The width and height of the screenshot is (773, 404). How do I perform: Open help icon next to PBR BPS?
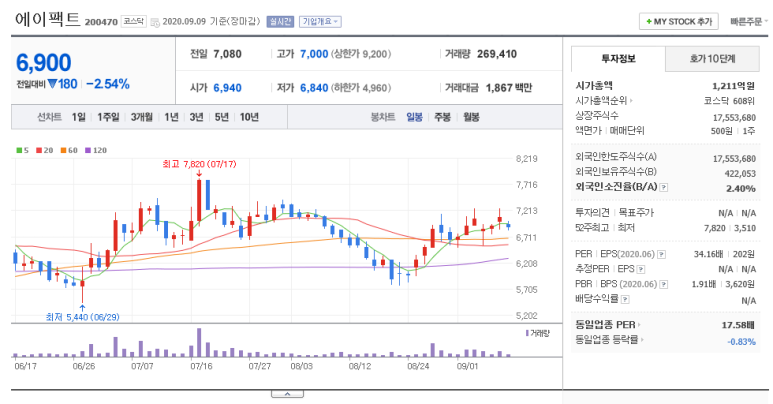click(664, 285)
